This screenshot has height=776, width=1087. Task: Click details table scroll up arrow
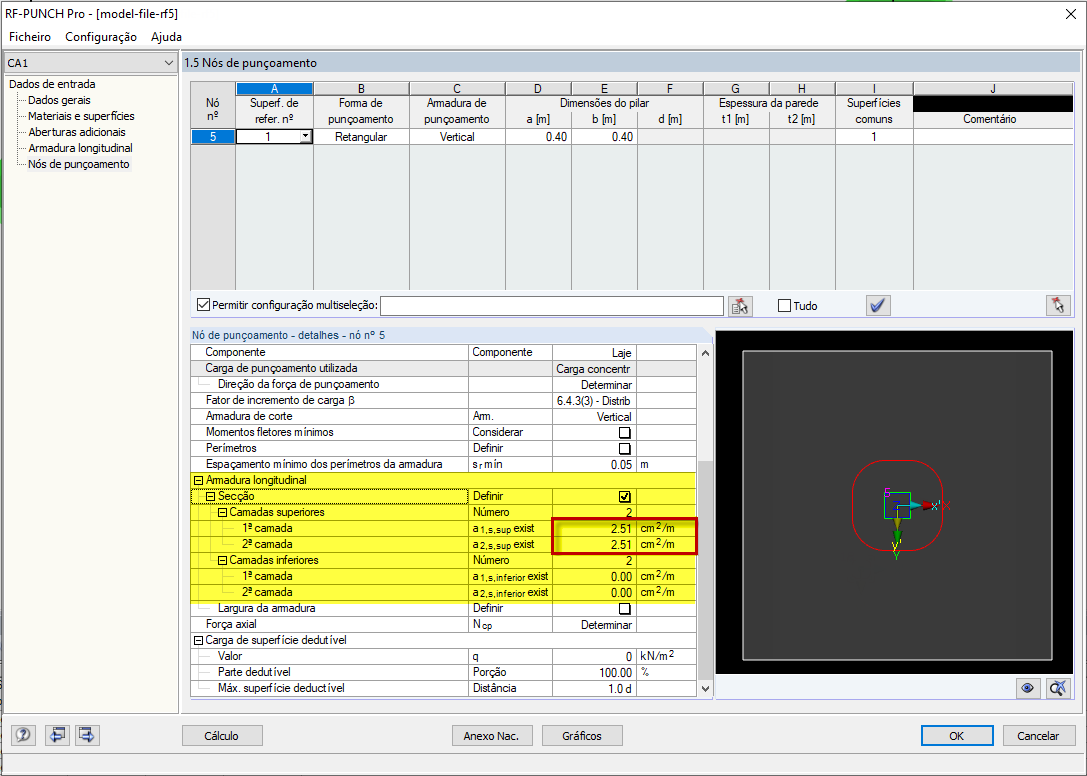[705, 353]
